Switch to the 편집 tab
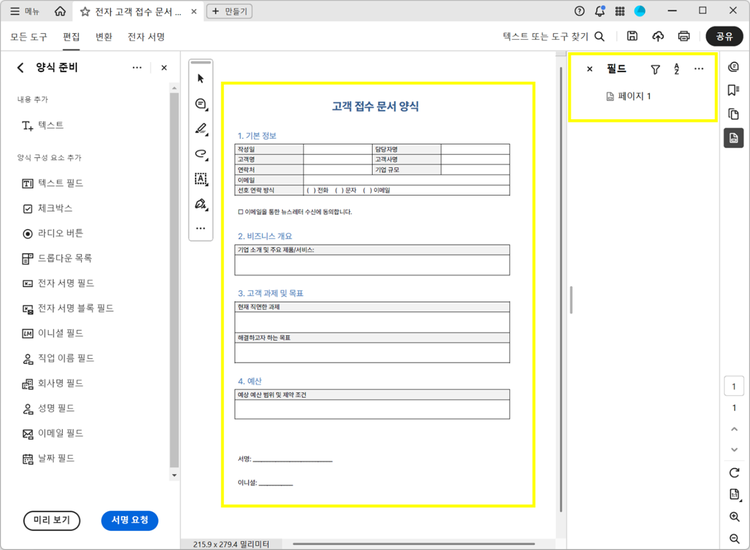Screen dimensions: 750x550 [71, 37]
